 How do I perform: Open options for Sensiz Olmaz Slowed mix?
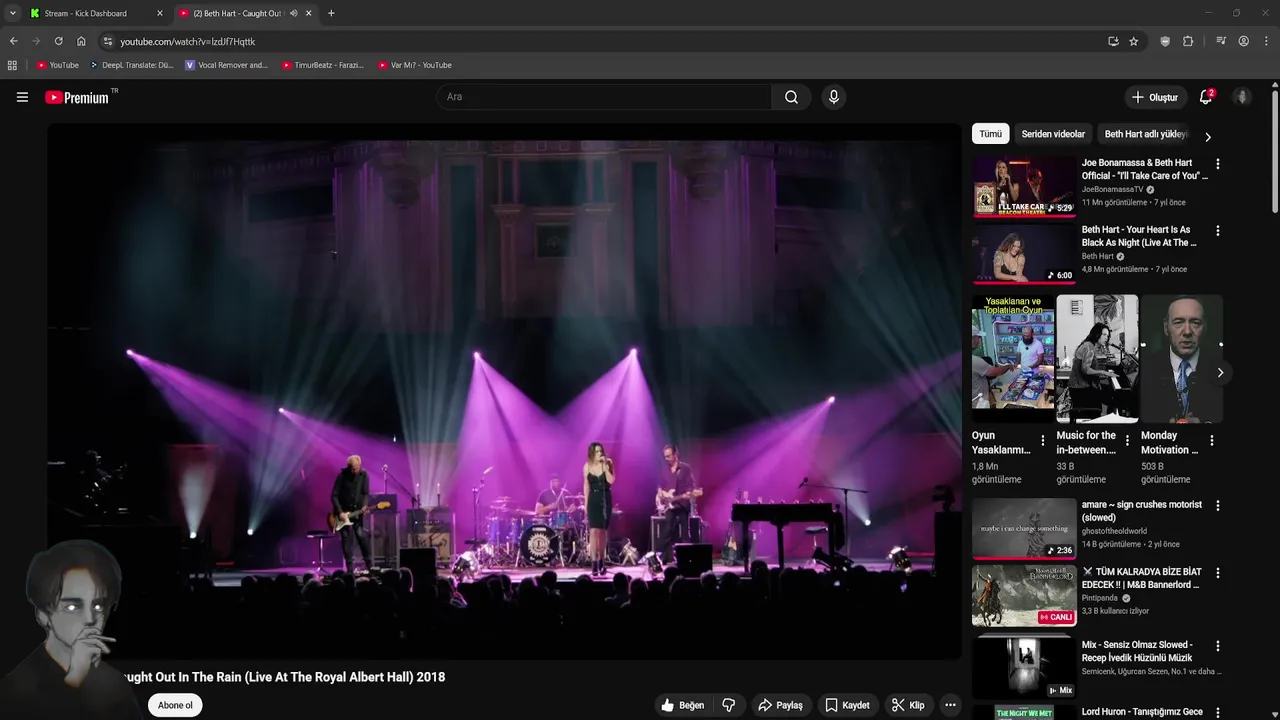1217,646
